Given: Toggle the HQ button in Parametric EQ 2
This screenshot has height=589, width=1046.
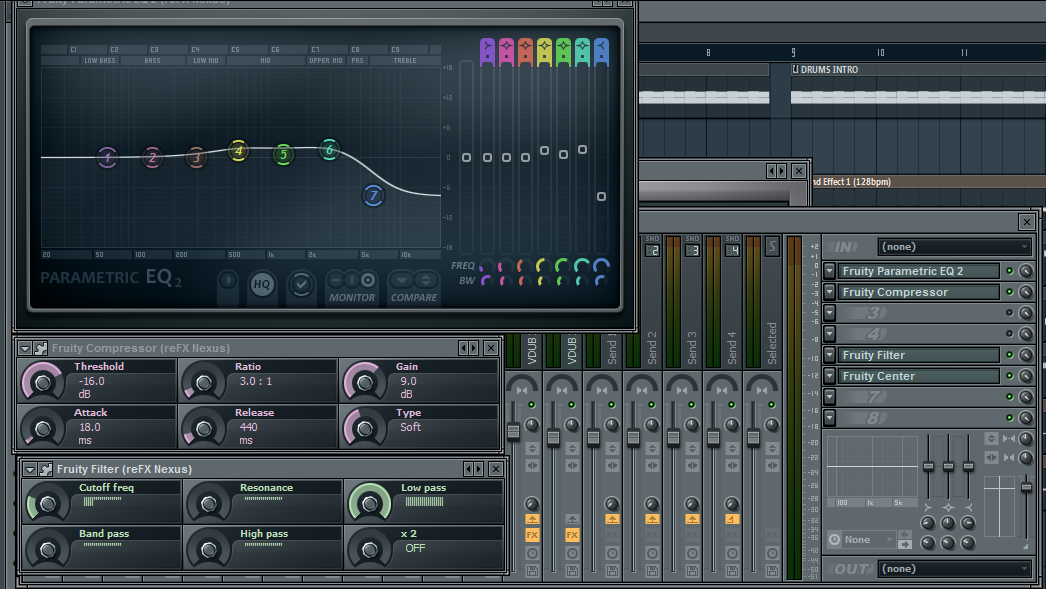Looking at the screenshot, I should coord(261,285).
